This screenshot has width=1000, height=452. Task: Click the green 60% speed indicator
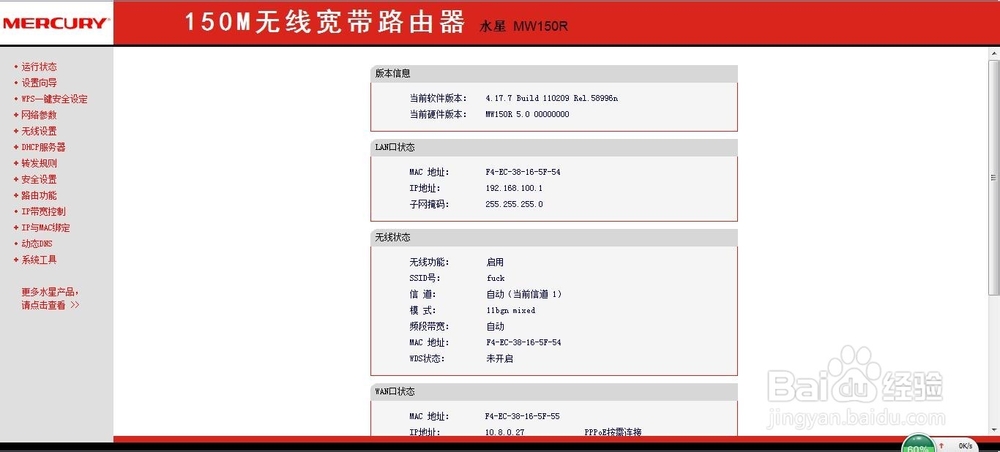point(920,444)
